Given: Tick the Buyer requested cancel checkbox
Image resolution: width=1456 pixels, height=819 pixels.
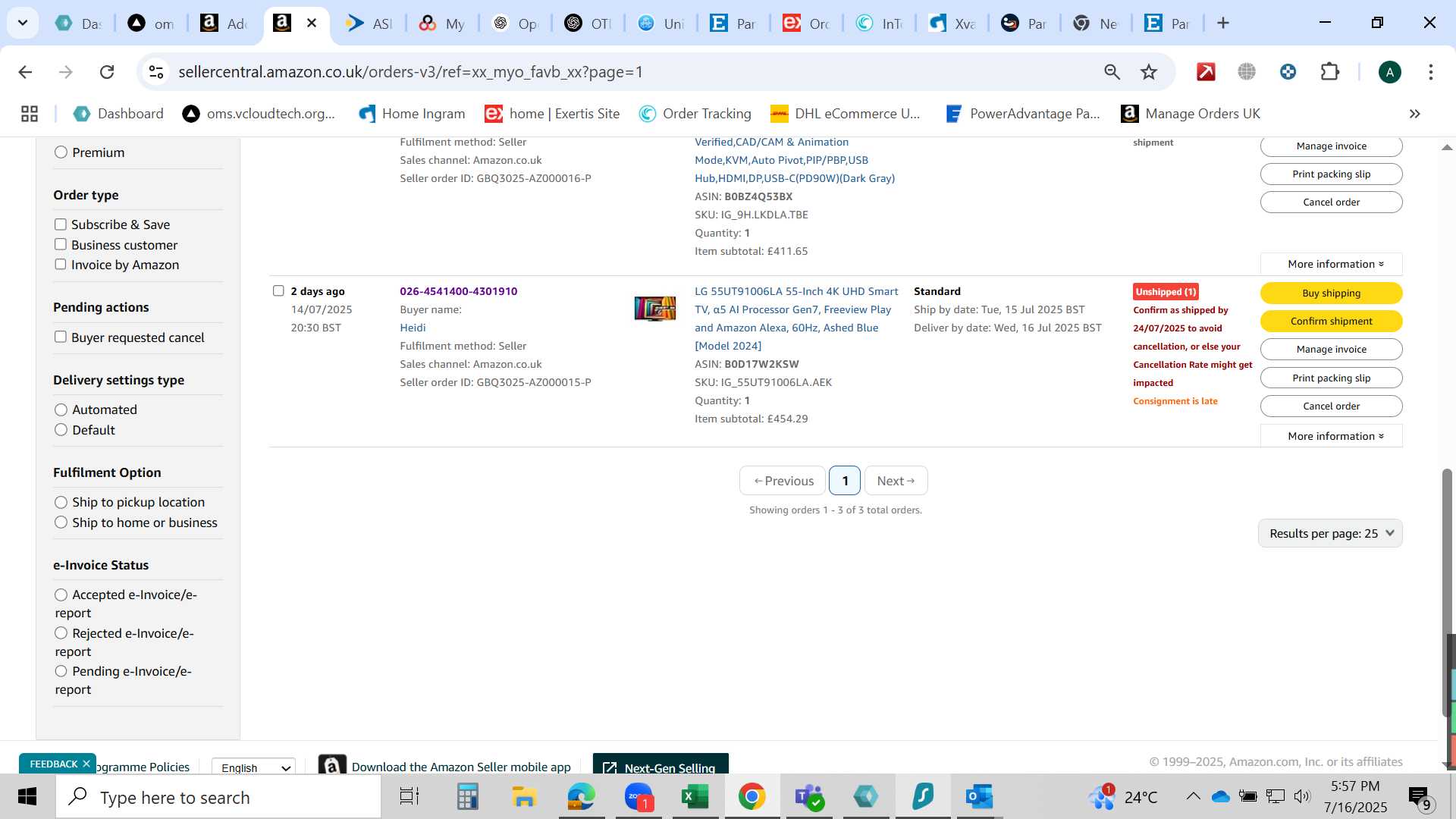Looking at the screenshot, I should click(x=61, y=337).
